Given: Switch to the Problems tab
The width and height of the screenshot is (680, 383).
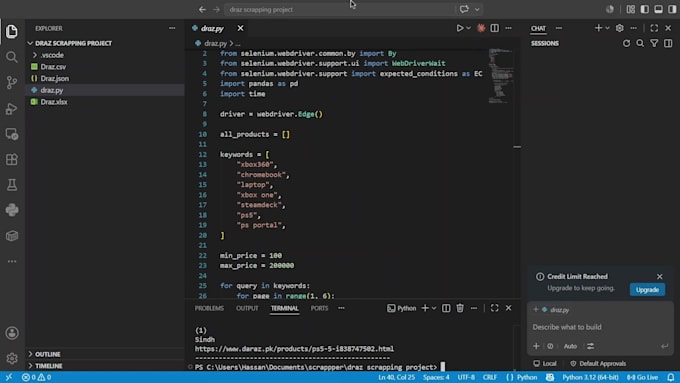Looking at the screenshot, I should coord(209,308).
